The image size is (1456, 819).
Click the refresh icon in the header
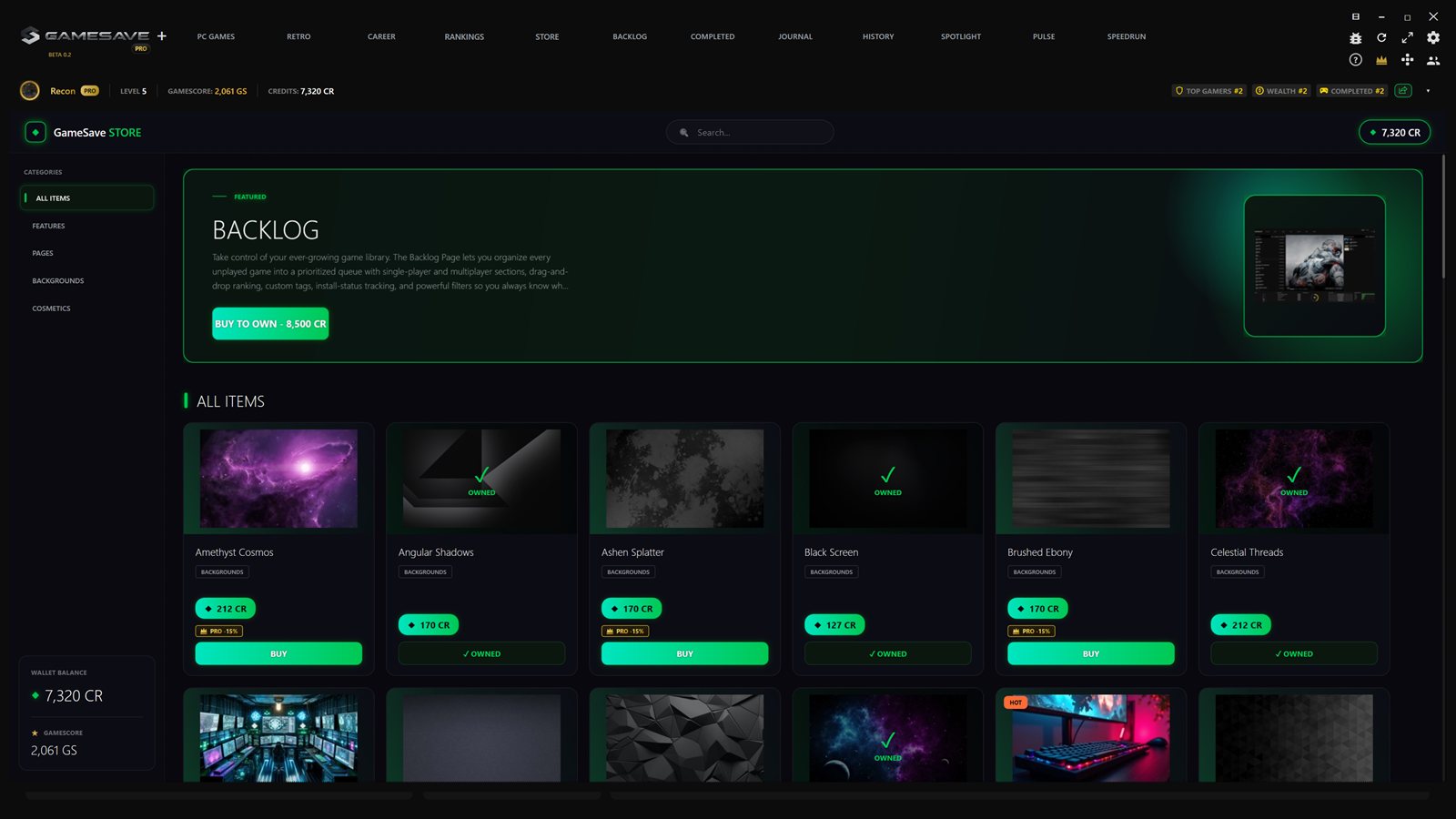pos(1381,38)
